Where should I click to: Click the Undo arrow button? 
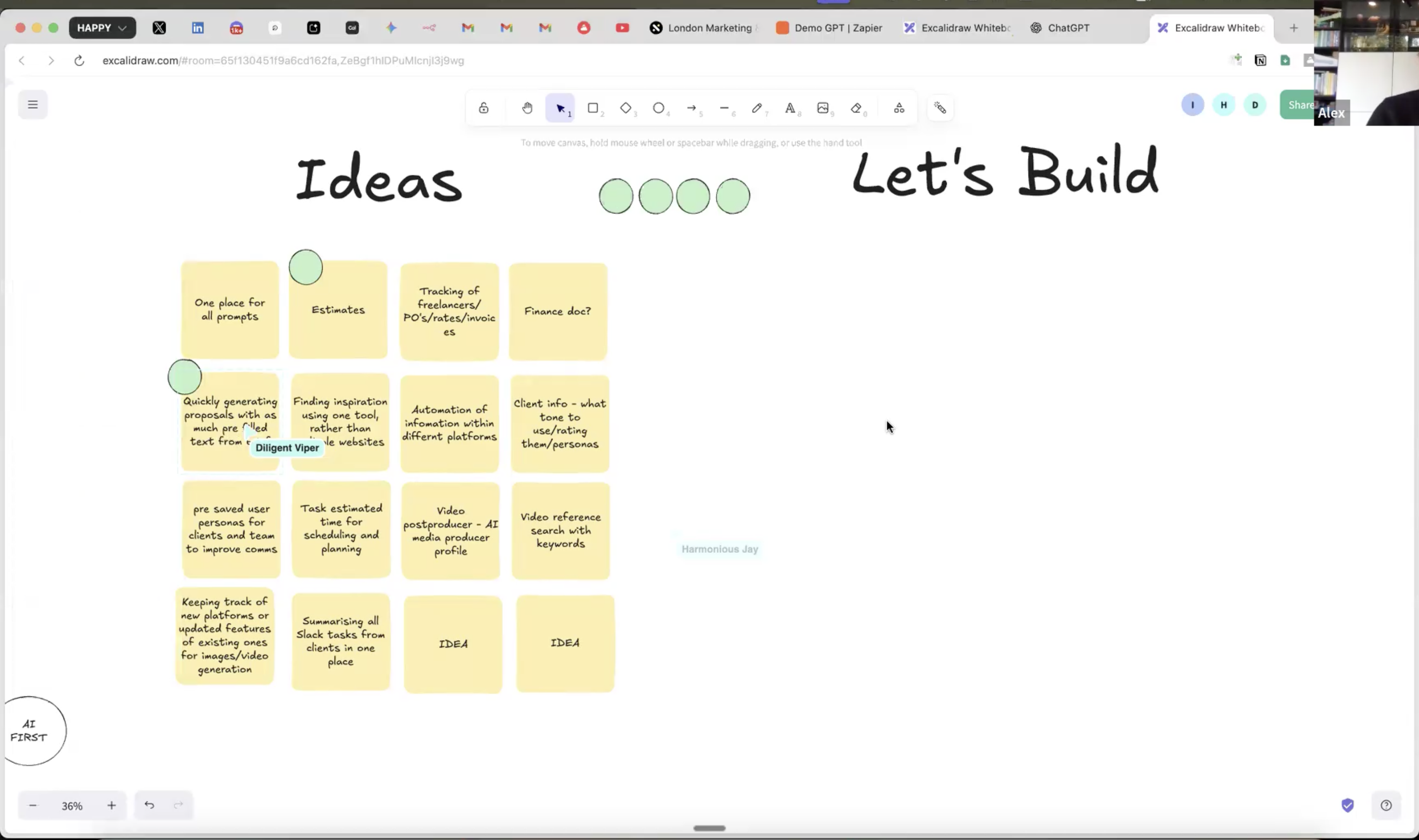click(x=150, y=805)
